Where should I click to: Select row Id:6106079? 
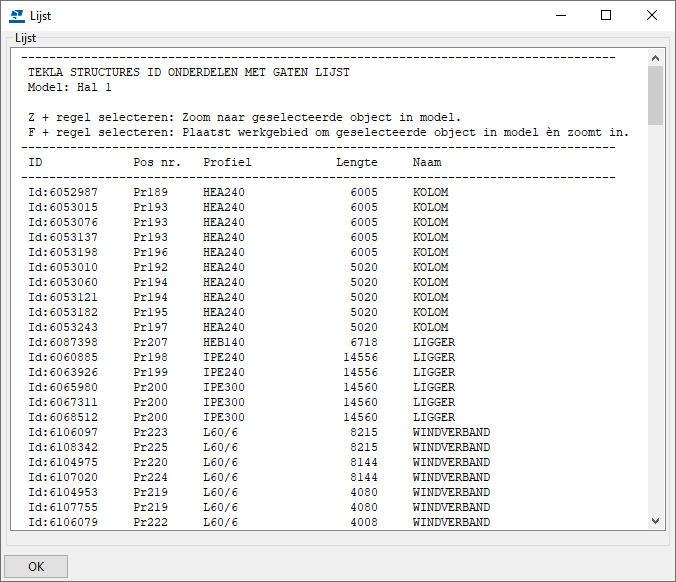[x=260, y=523]
